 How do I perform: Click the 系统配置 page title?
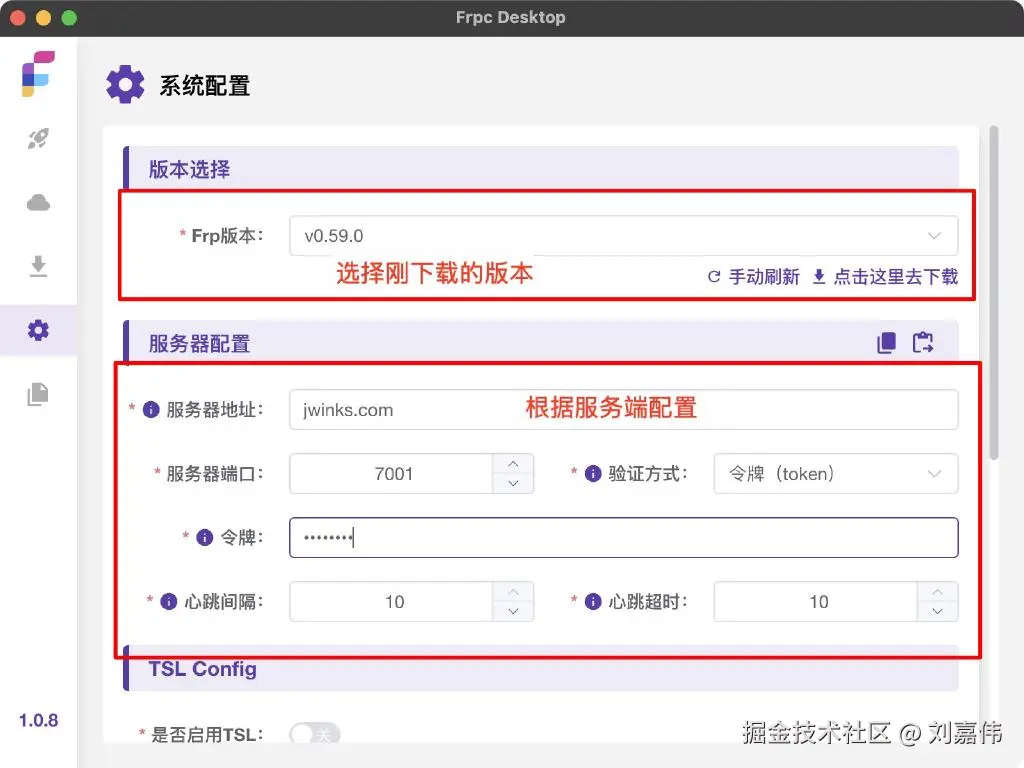click(204, 86)
